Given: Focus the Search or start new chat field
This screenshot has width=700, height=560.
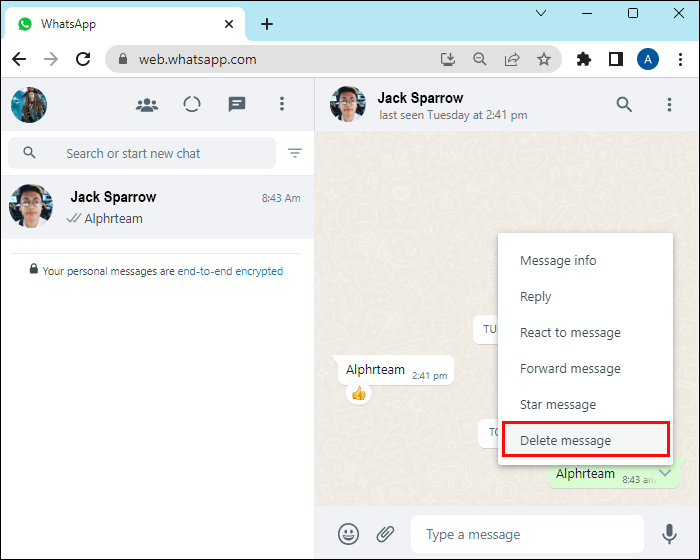Looking at the screenshot, I should [x=142, y=153].
